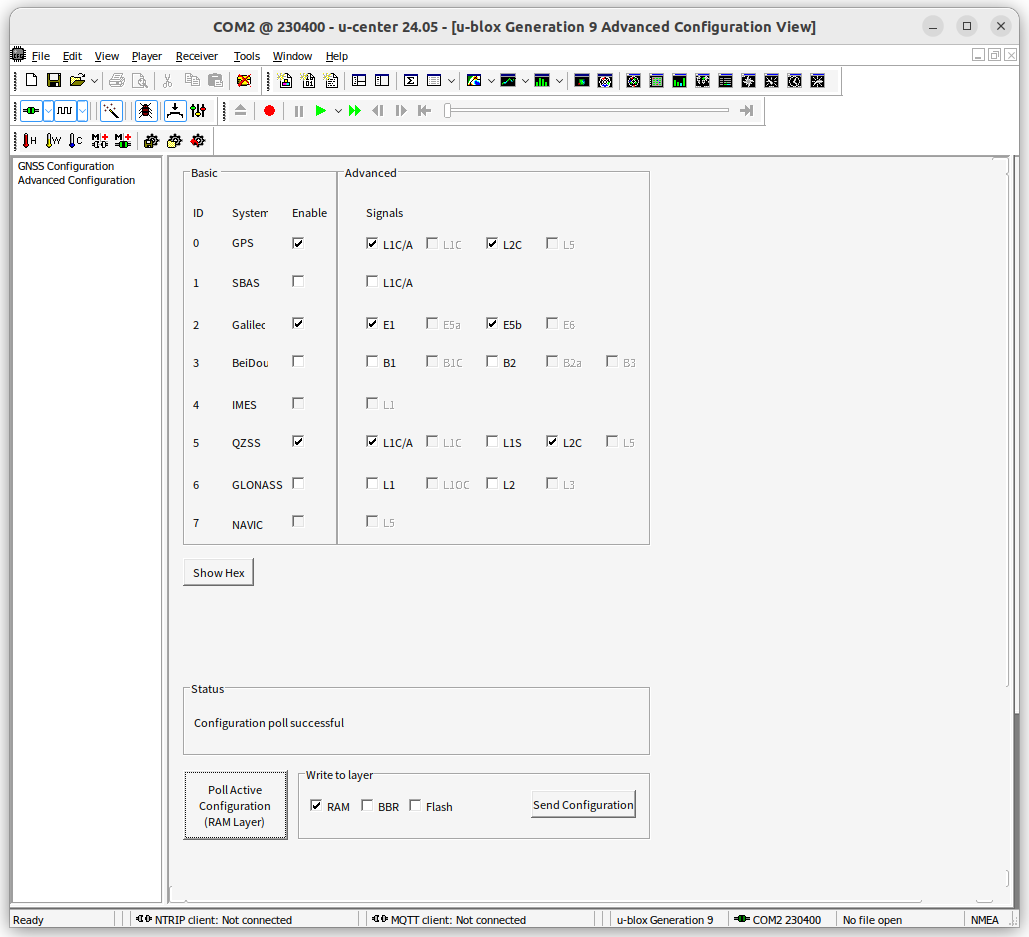Expand the dropdown beside the histogram icon
Viewport: 1029px width, 937px height.
tap(559, 81)
